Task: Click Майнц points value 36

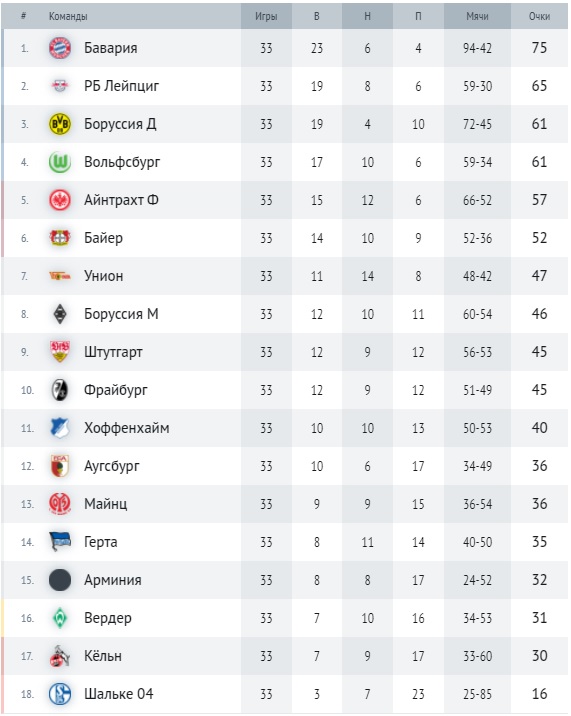Action: (539, 504)
